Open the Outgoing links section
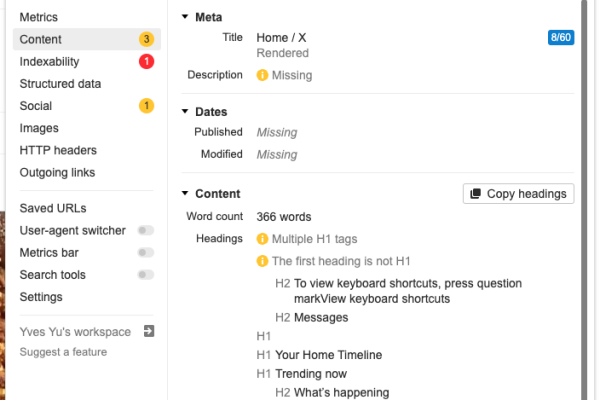Viewport: 600px width, 400px height. 57,172
